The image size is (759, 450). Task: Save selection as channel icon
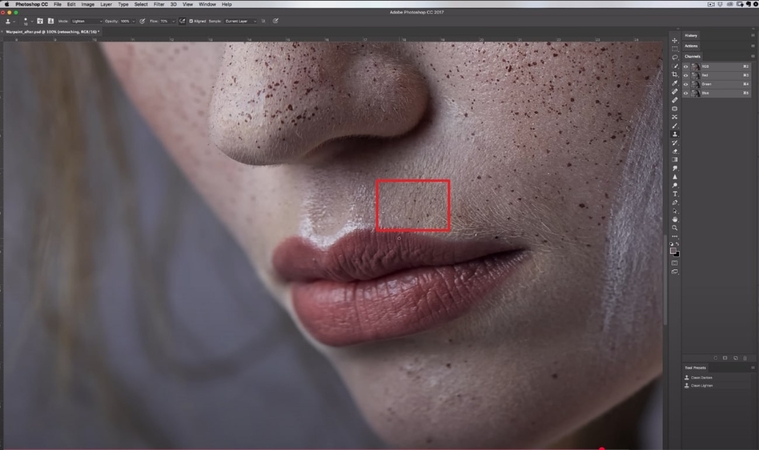click(725, 358)
